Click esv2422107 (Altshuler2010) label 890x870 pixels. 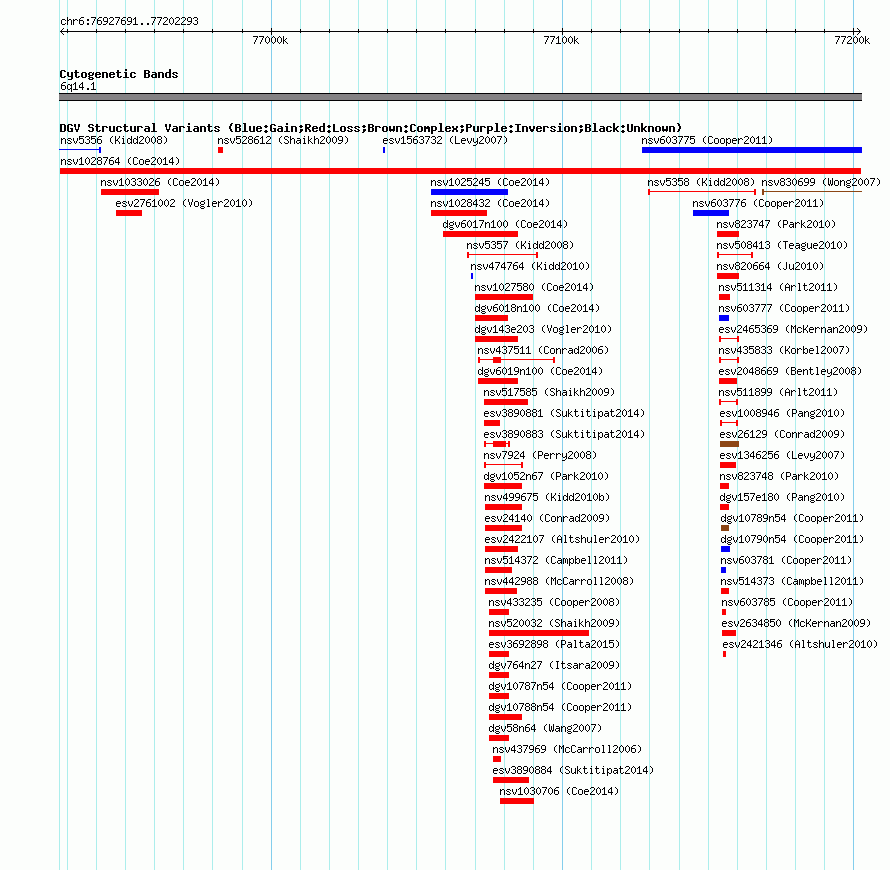[562, 539]
